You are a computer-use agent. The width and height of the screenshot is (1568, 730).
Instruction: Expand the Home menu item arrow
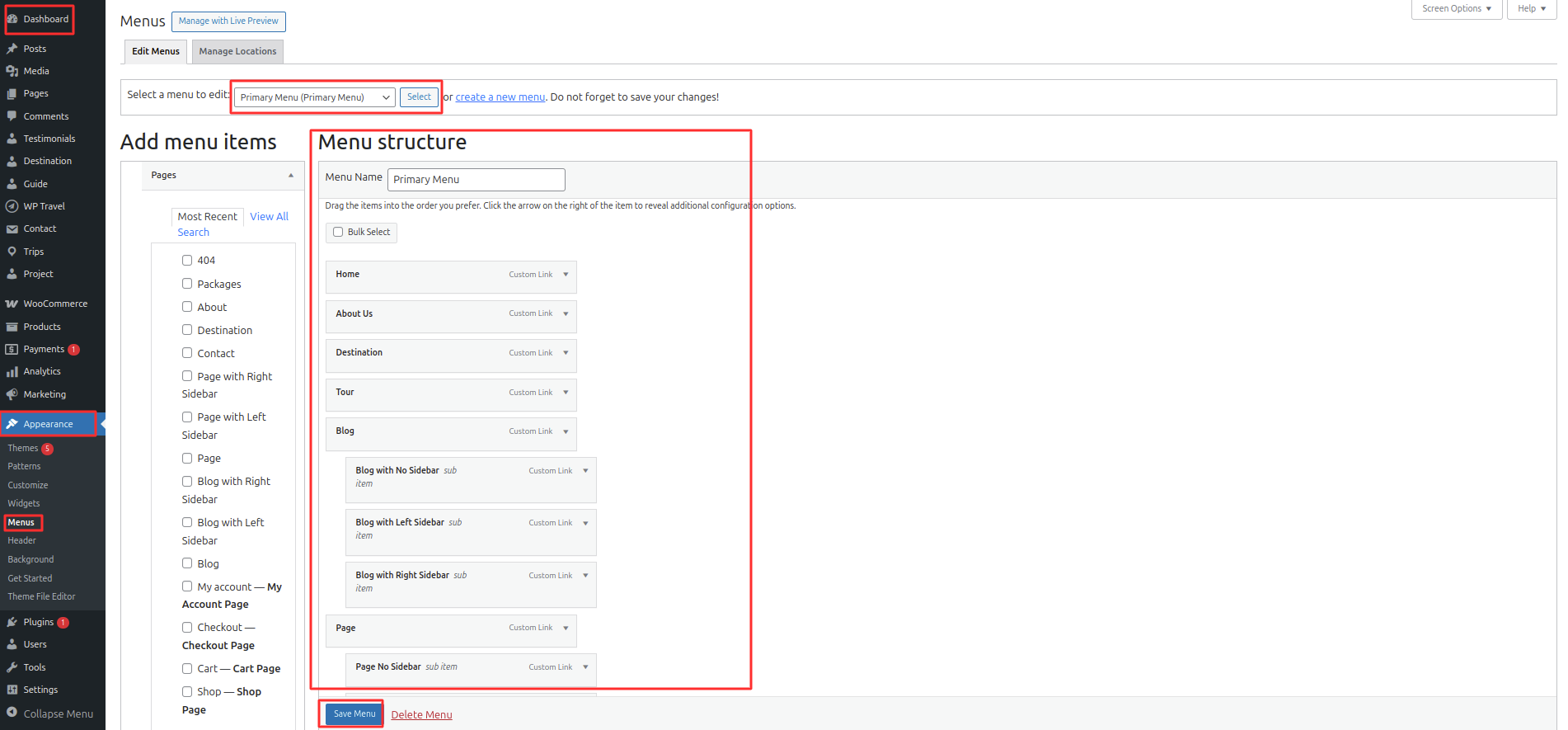[566, 275]
